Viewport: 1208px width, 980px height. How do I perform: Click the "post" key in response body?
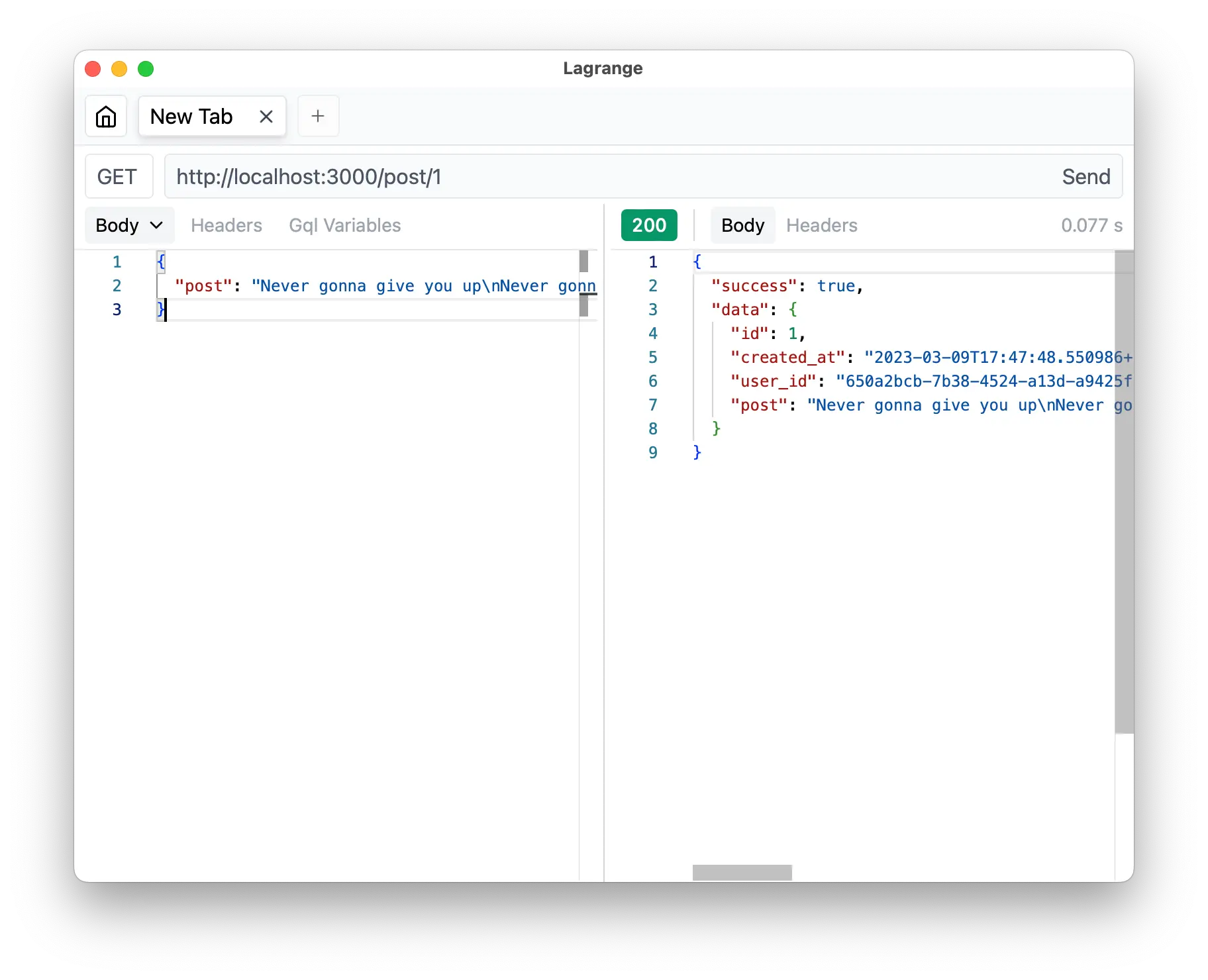pos(759,405)
